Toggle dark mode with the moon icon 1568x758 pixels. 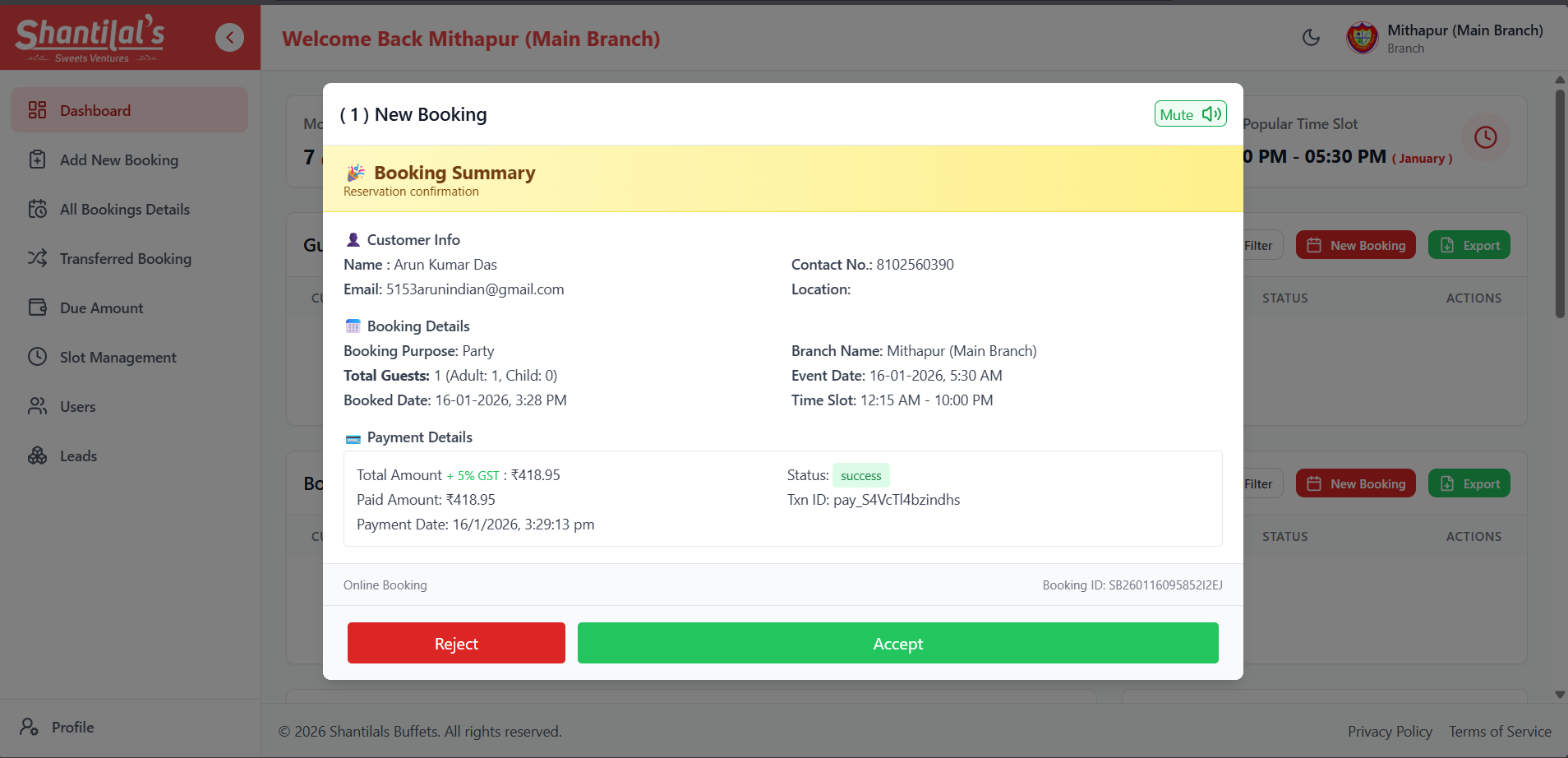pos(1311,37)
